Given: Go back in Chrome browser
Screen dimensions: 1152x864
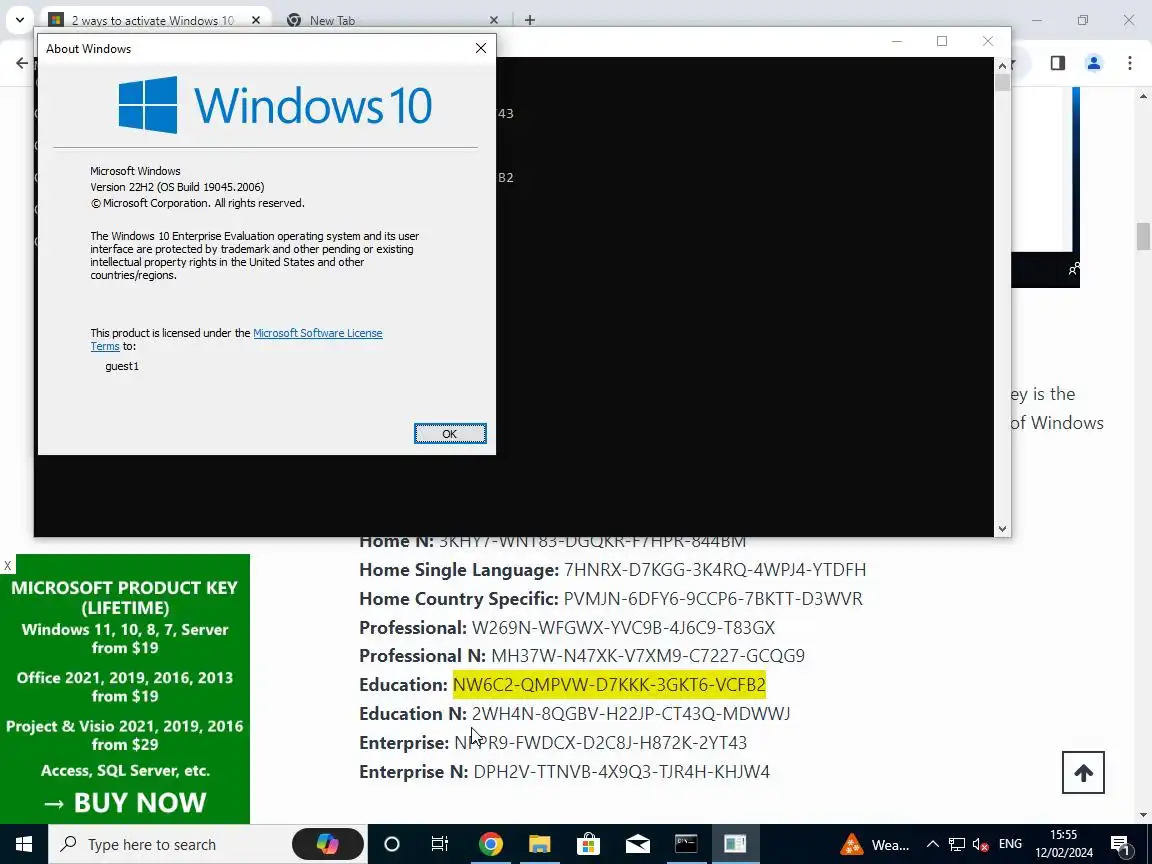Looking at the screenshot, I should (22, 63).
